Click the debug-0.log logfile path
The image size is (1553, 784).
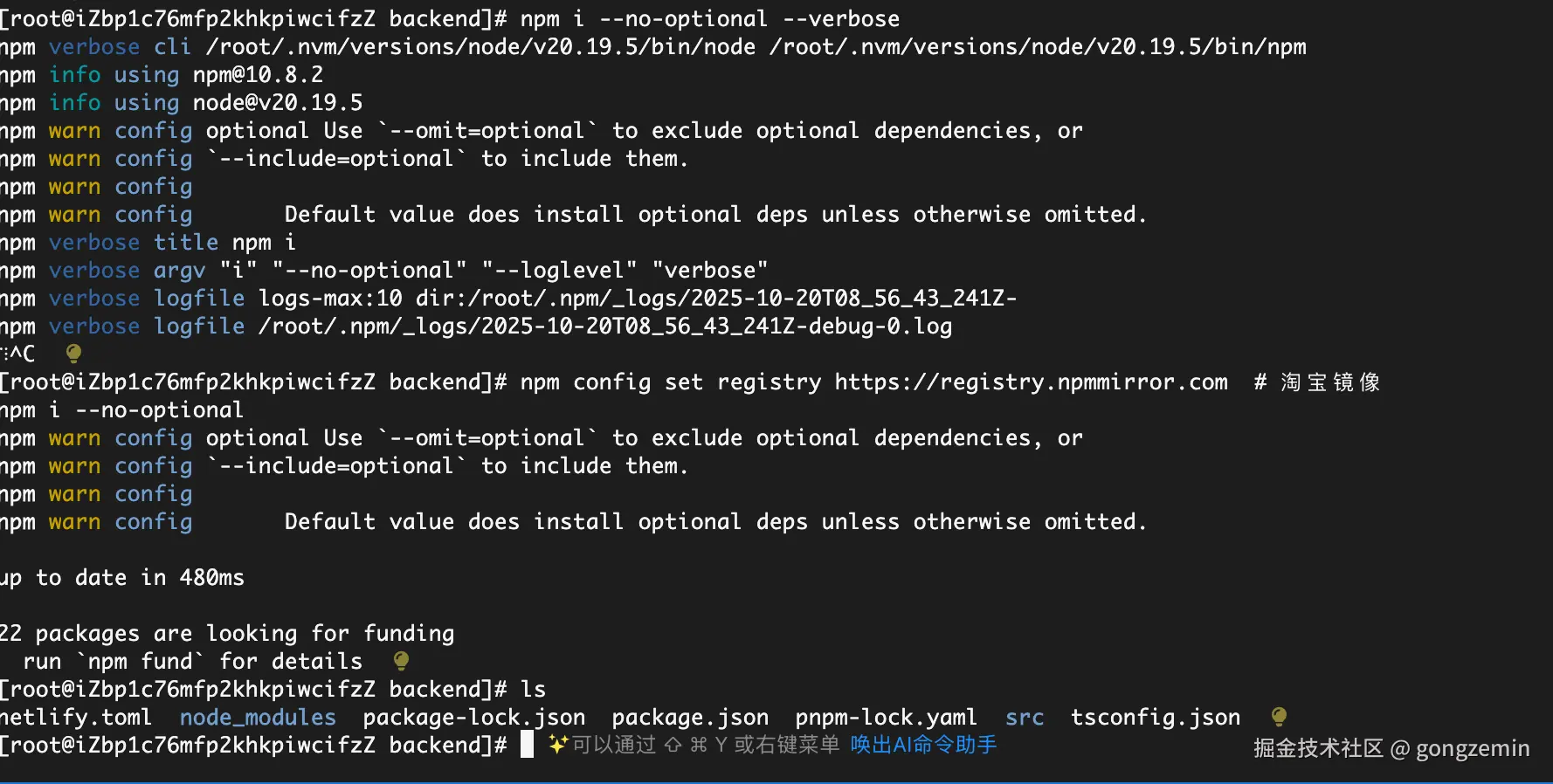point(604,327)
